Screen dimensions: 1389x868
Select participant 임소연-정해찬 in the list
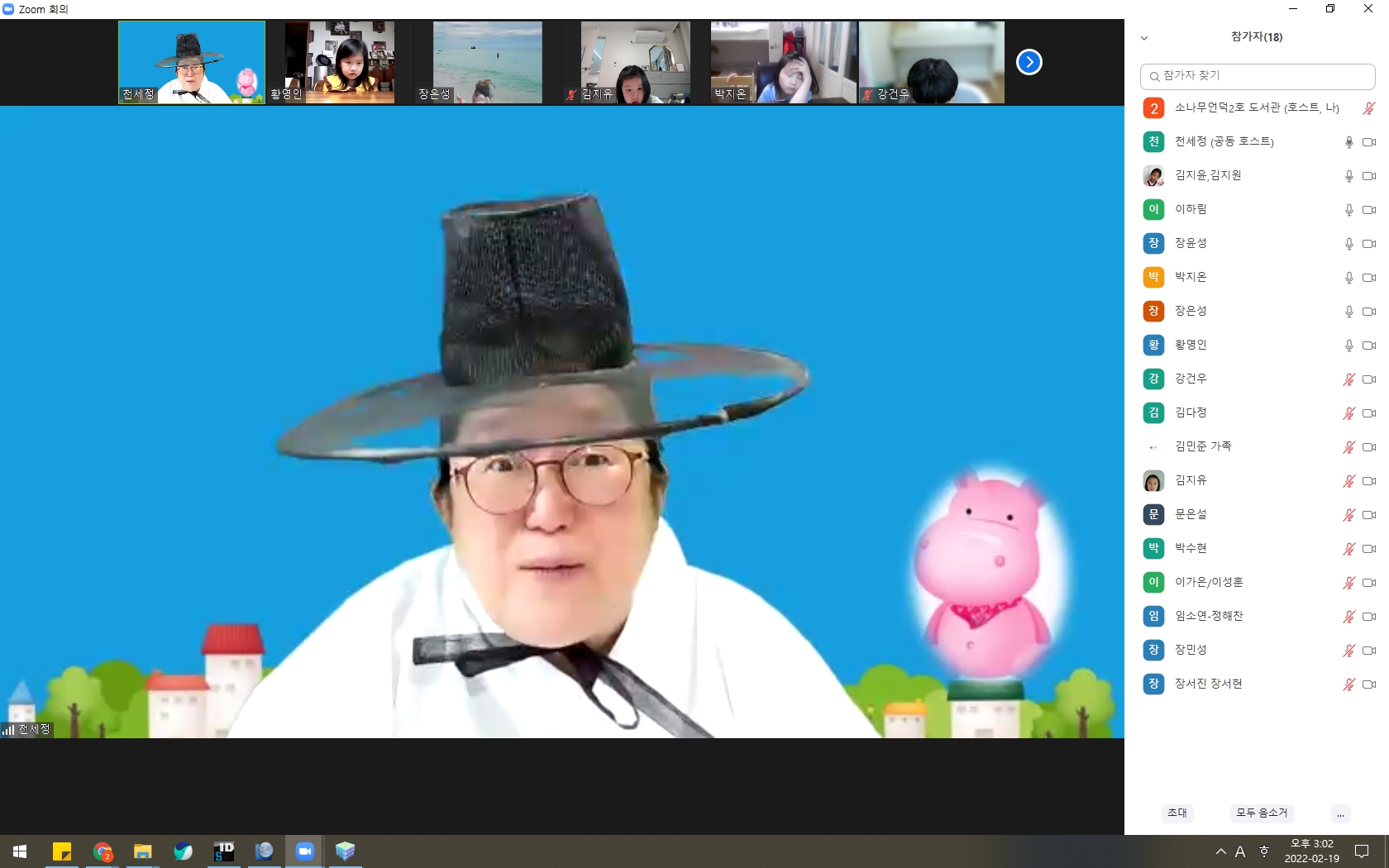(x=1209, y=616)
